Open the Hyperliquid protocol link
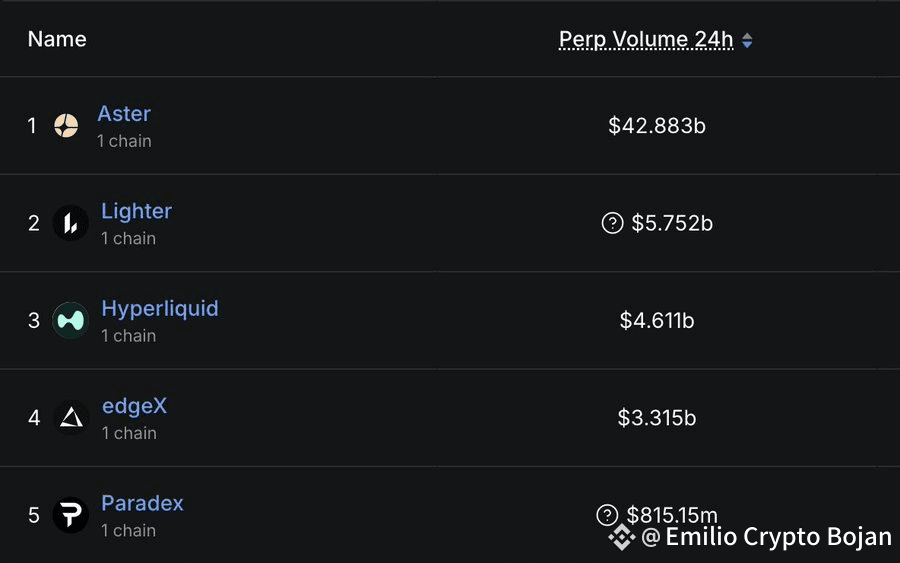This screenshot has height=563, width=900. 160,309
